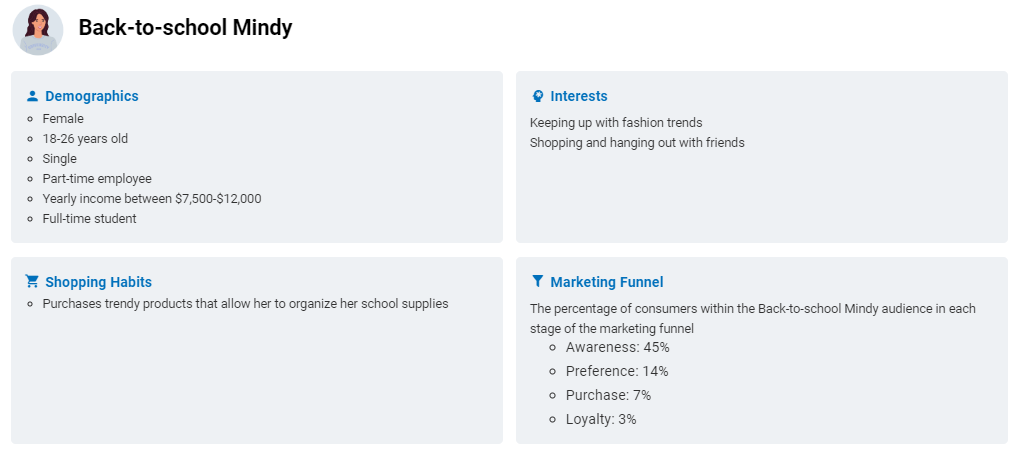
Task: Click the Back-to-school Mindy title
Action: 185,28
